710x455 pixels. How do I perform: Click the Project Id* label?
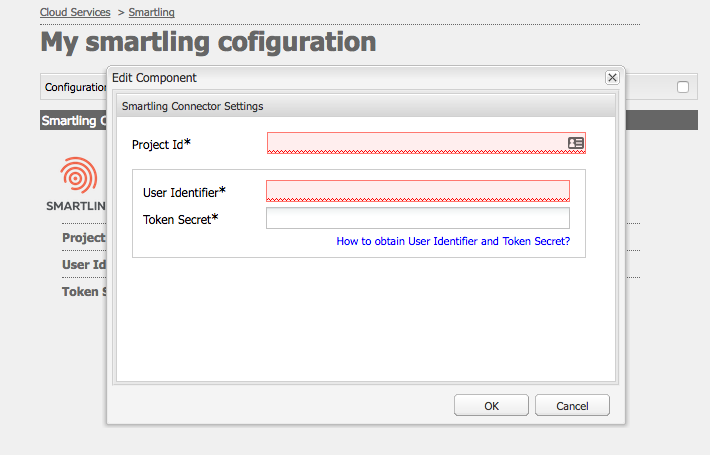161,144
